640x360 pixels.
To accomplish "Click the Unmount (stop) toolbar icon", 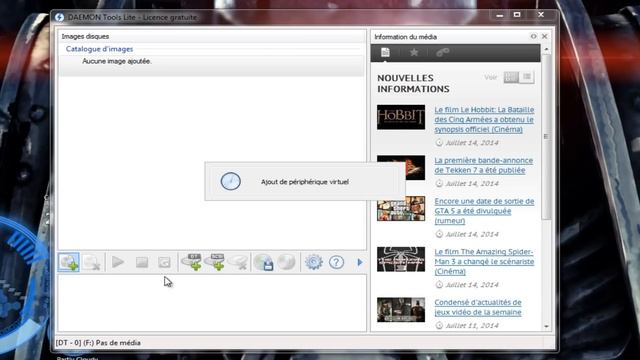I will pos(142,262).
